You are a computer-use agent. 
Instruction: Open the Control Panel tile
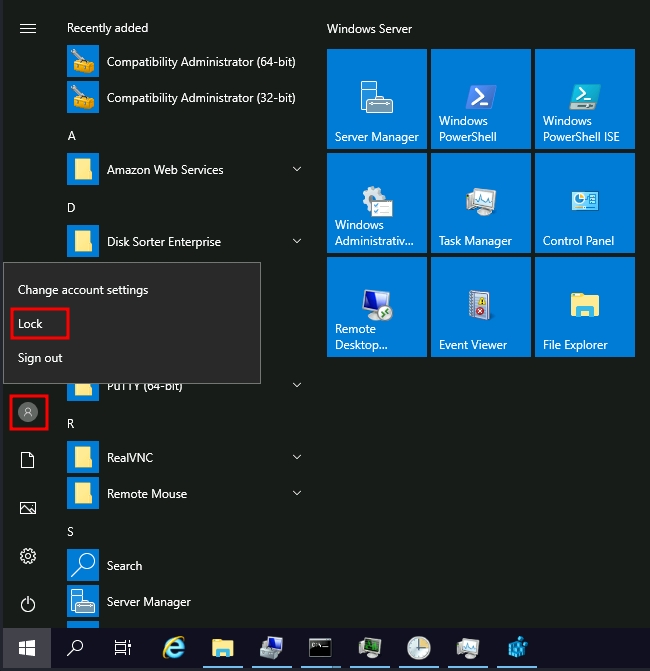[x=584, y=203]
